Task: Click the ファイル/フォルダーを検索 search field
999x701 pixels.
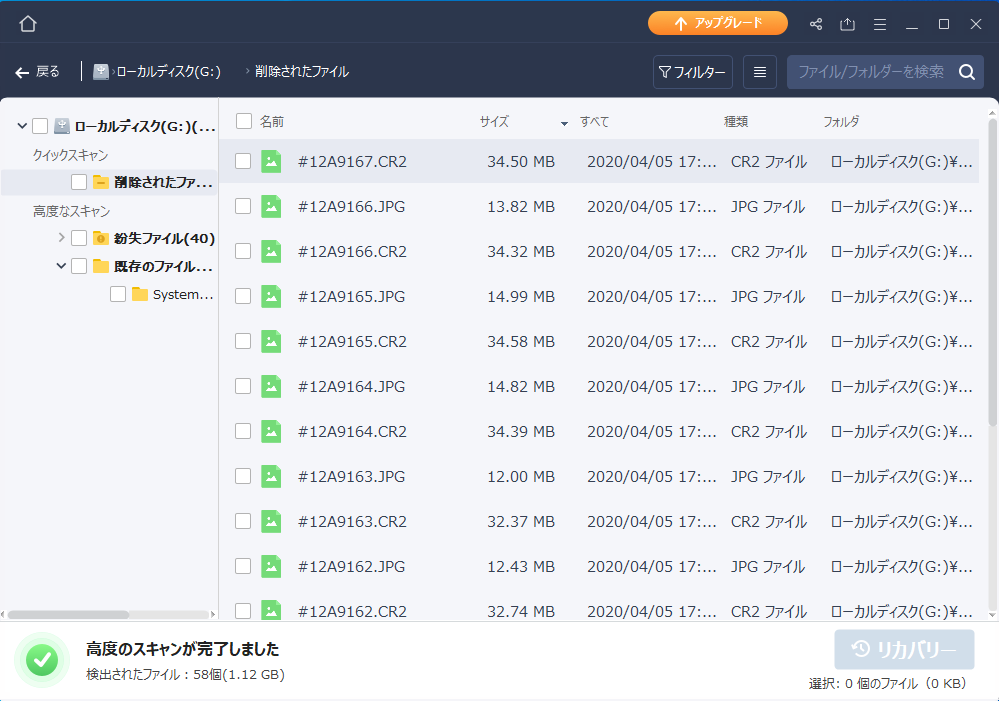Action: [x=870, y=72]
